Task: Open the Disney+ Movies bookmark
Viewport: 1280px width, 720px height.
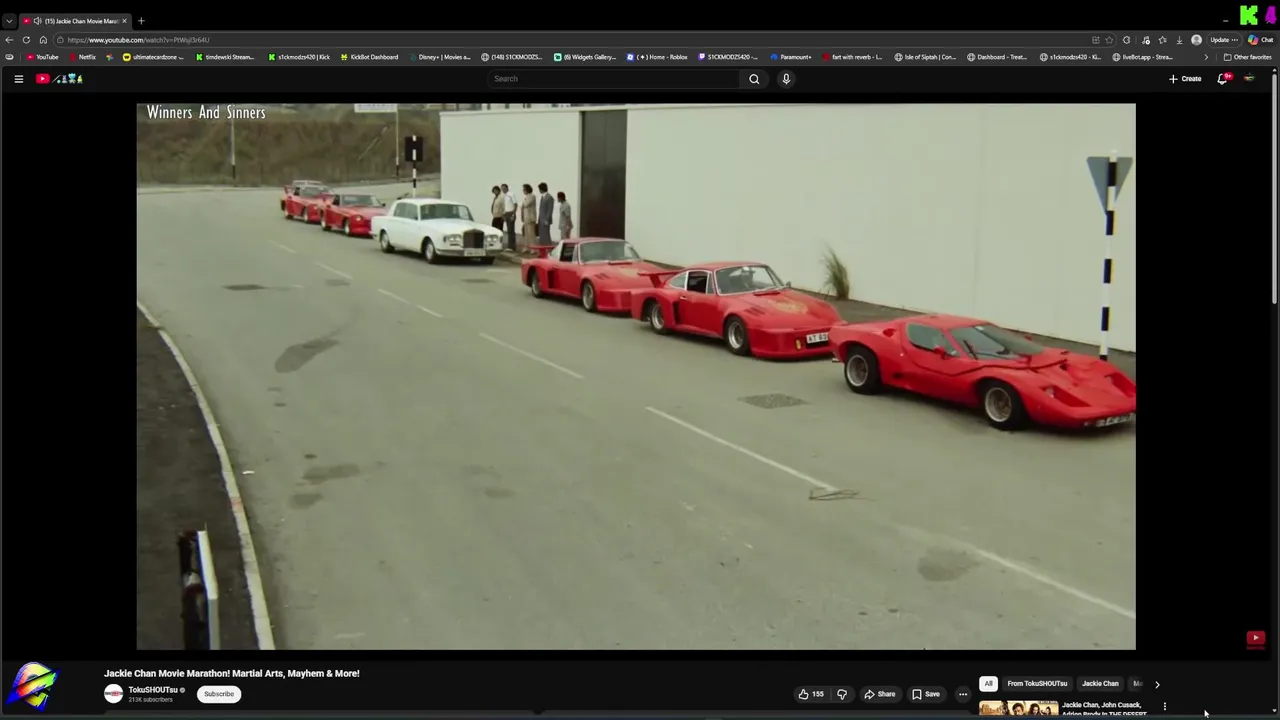Action: point(440,57)
